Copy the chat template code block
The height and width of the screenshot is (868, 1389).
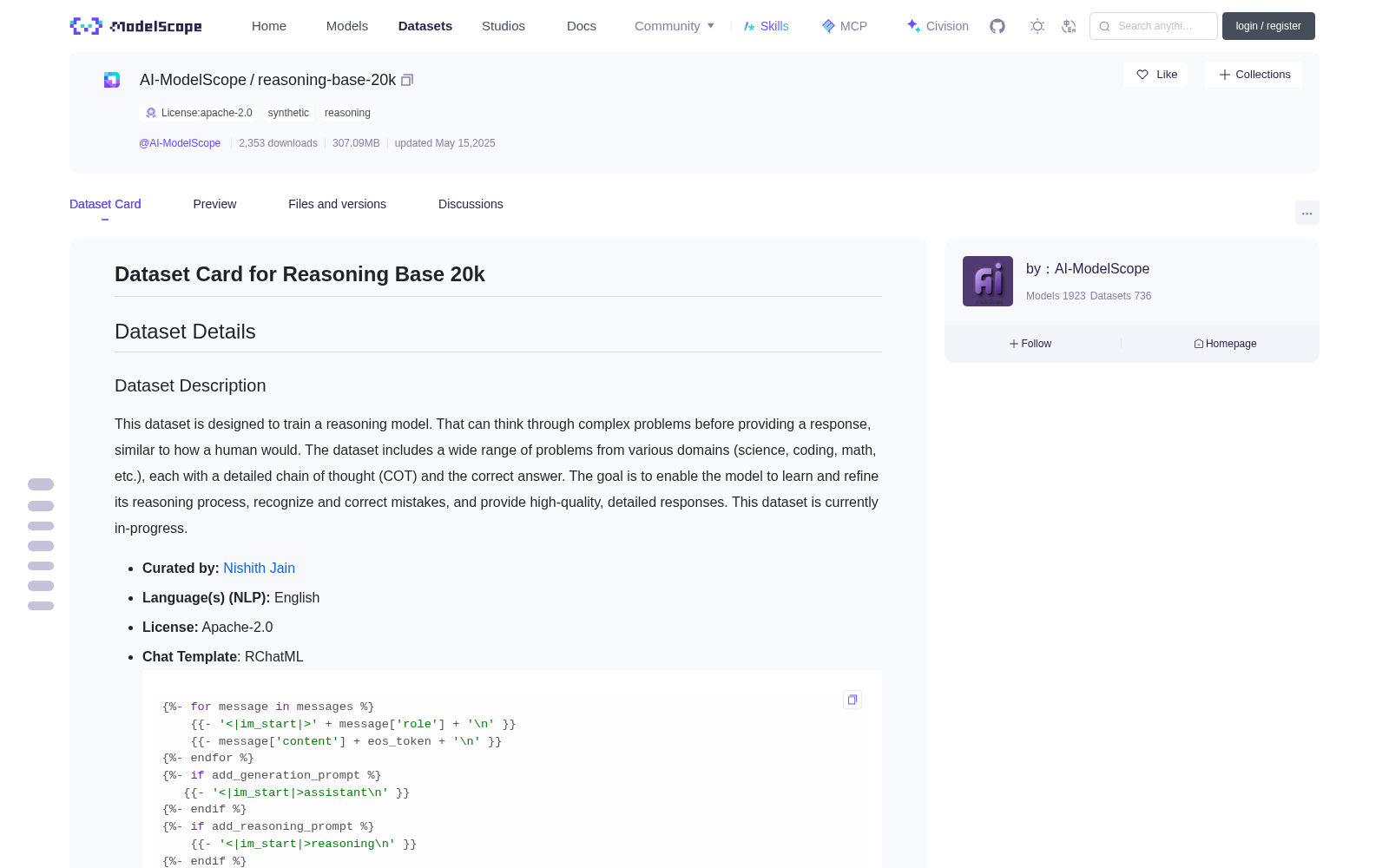click(x=852, y=700)
